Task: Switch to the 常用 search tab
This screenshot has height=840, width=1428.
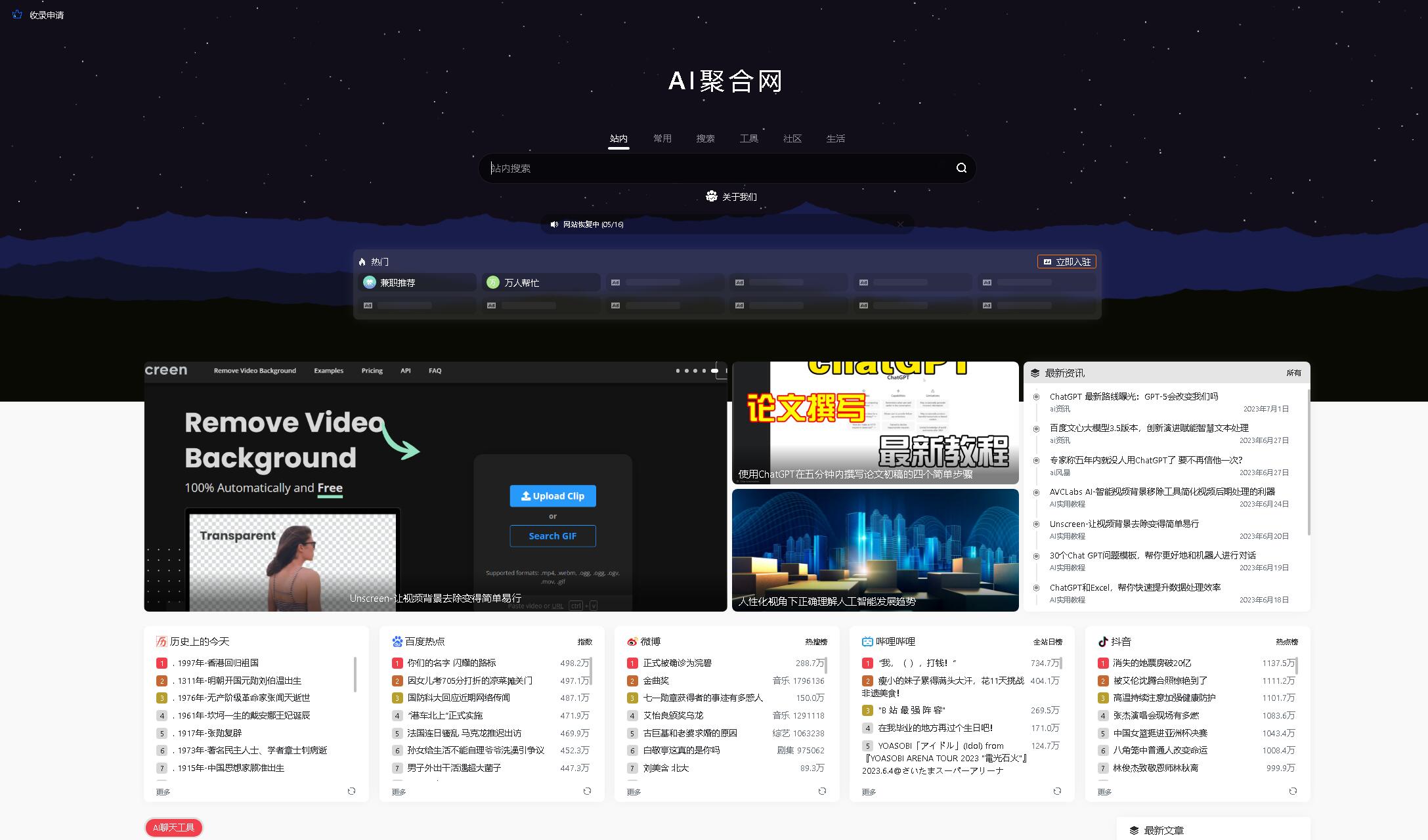Action: click(662, 138)
